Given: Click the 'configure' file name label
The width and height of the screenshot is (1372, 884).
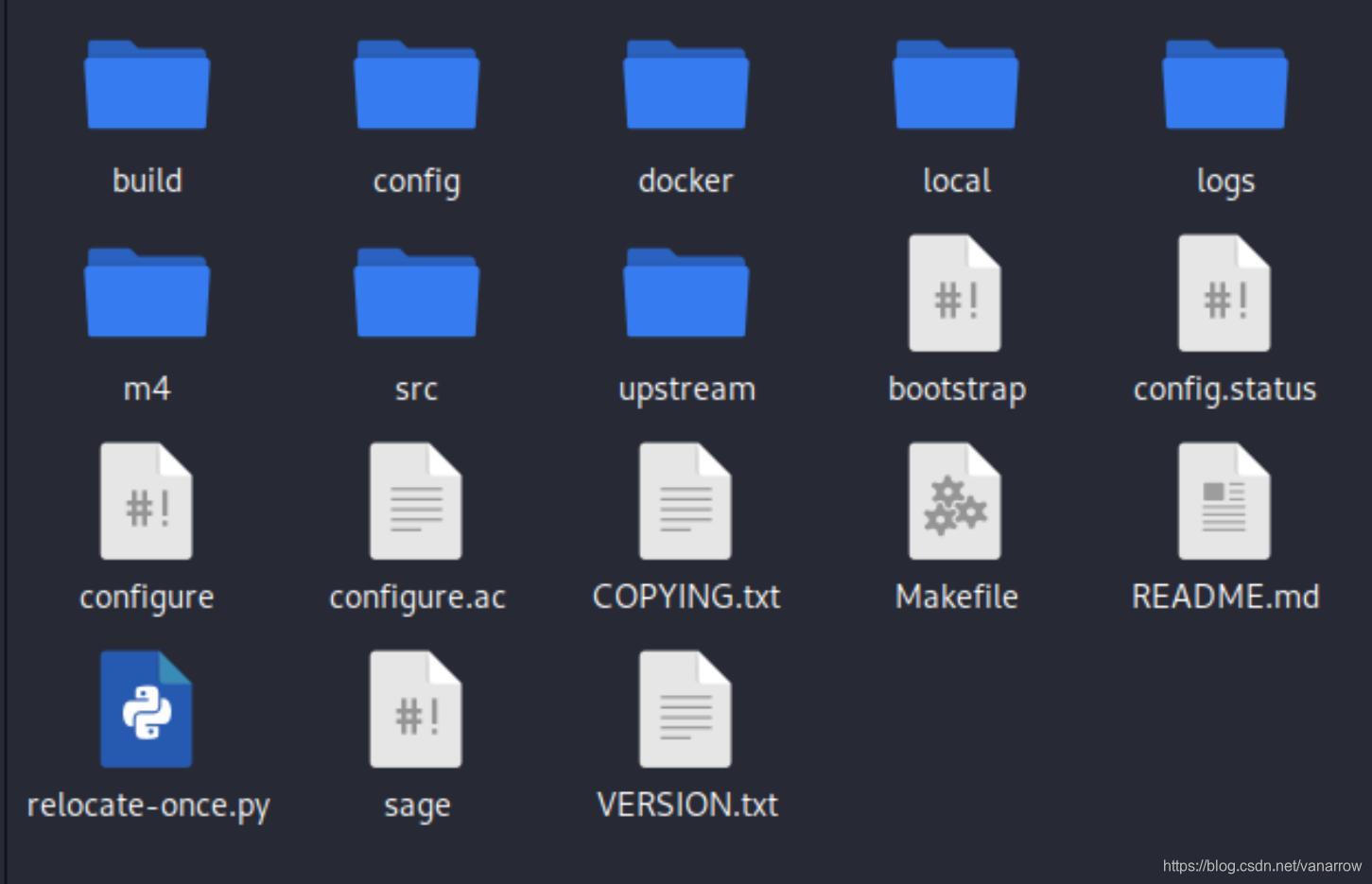Looking at the screenshot, I should [x=147, y=598].
